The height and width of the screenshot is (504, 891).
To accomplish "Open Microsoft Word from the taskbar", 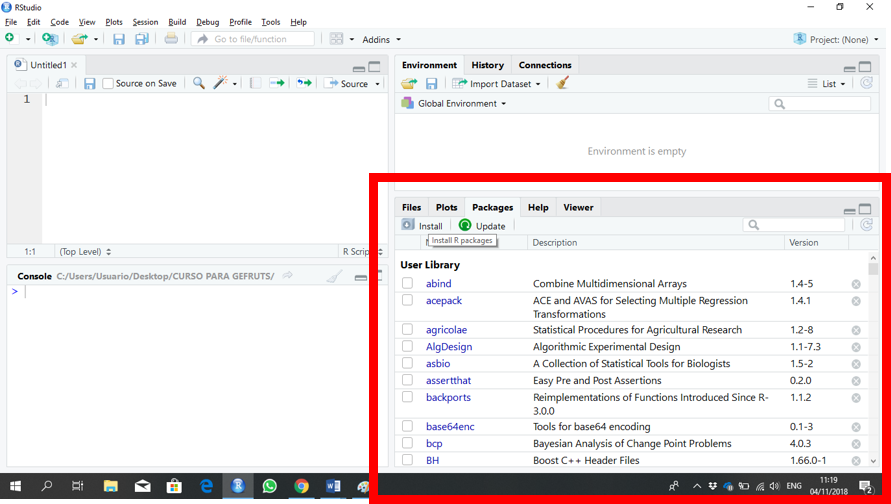I will pyautogui.click(x=333, y=486).
